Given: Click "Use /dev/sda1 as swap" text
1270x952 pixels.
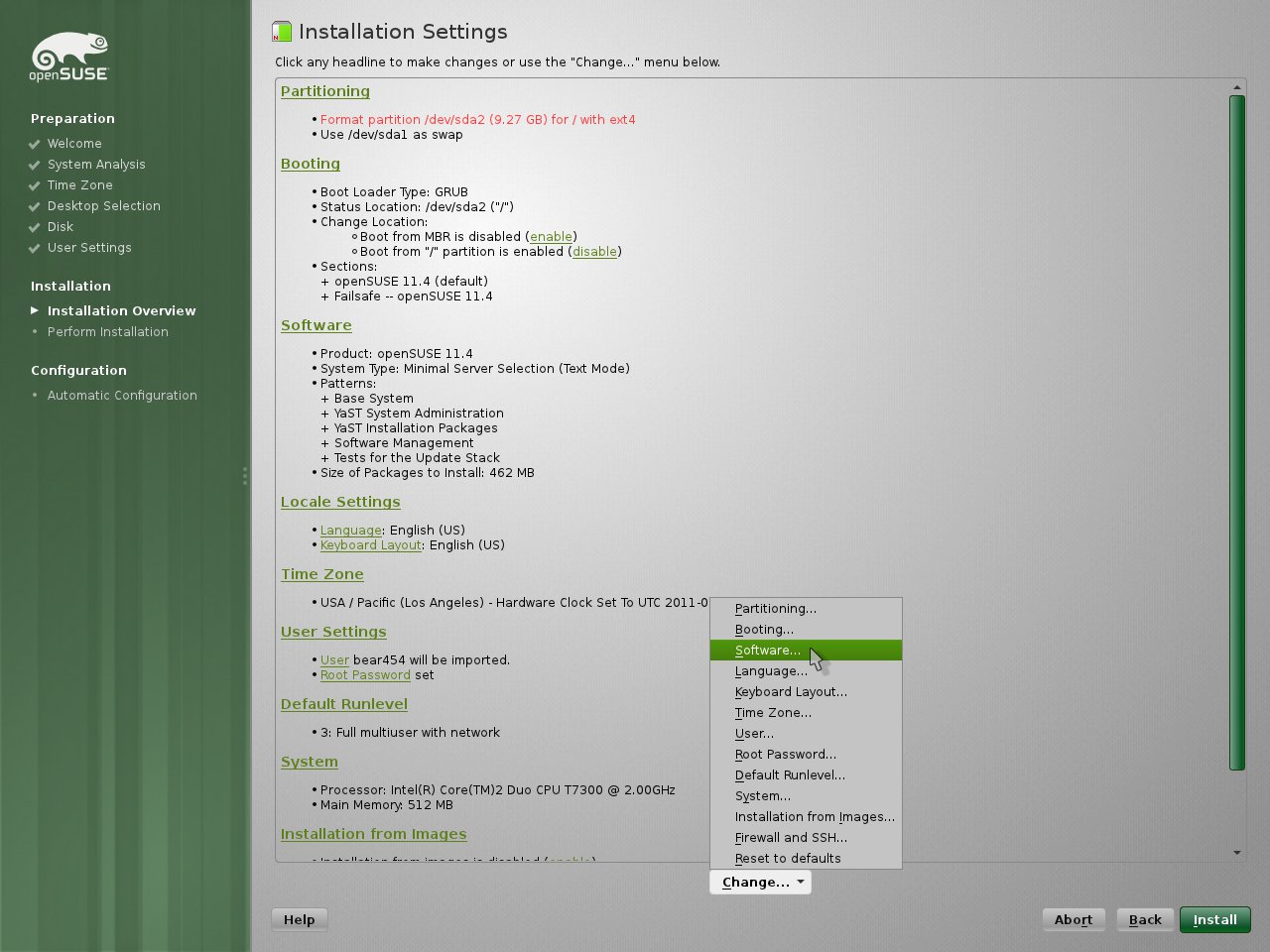Looking at the screenshot, I should pos(392,135).
